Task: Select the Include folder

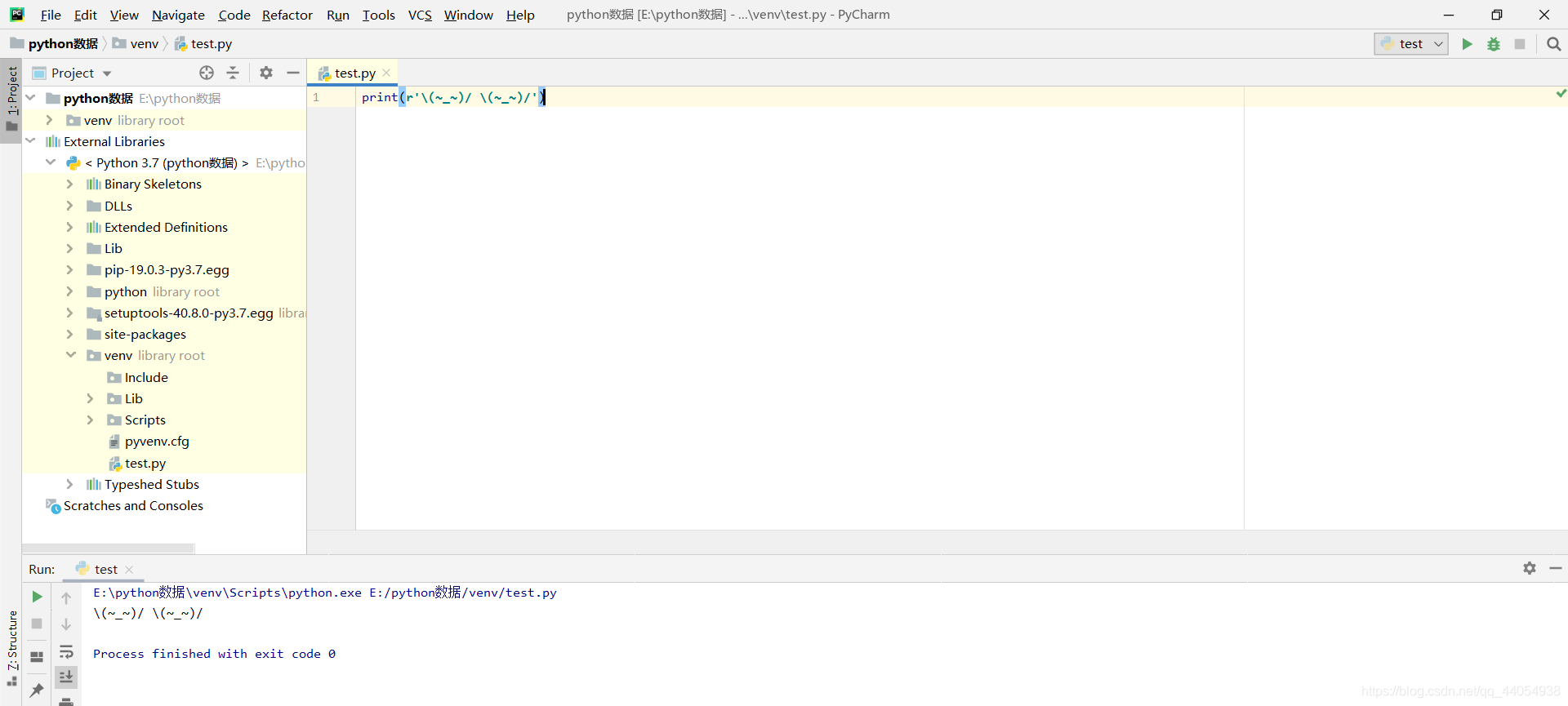Action: tap(145, 377)
